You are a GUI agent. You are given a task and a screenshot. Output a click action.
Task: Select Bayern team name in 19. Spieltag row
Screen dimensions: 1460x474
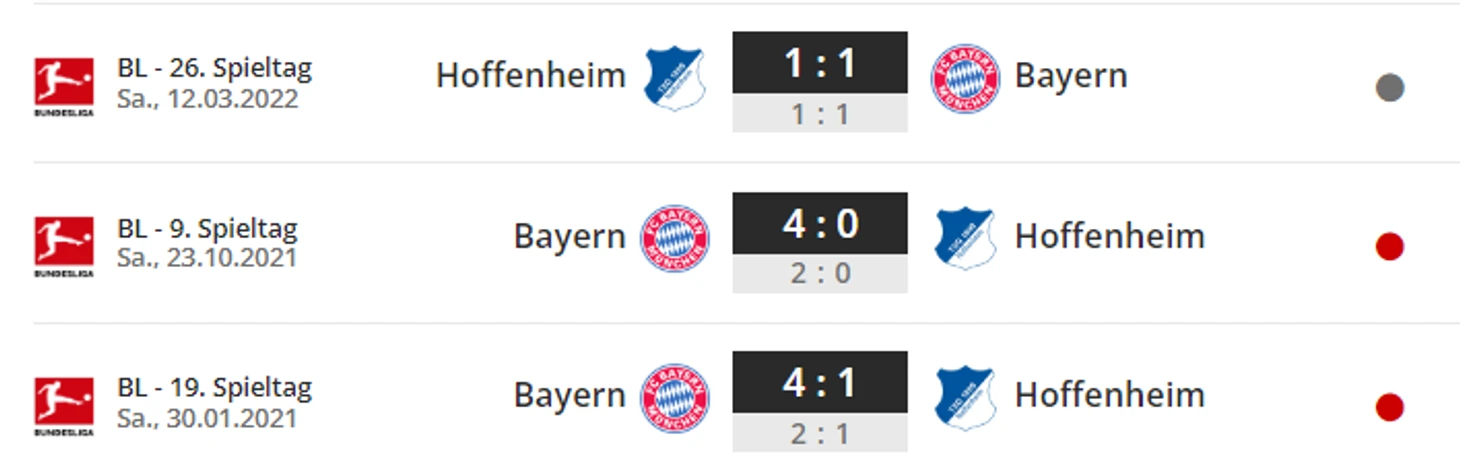[x=570, y=396]
